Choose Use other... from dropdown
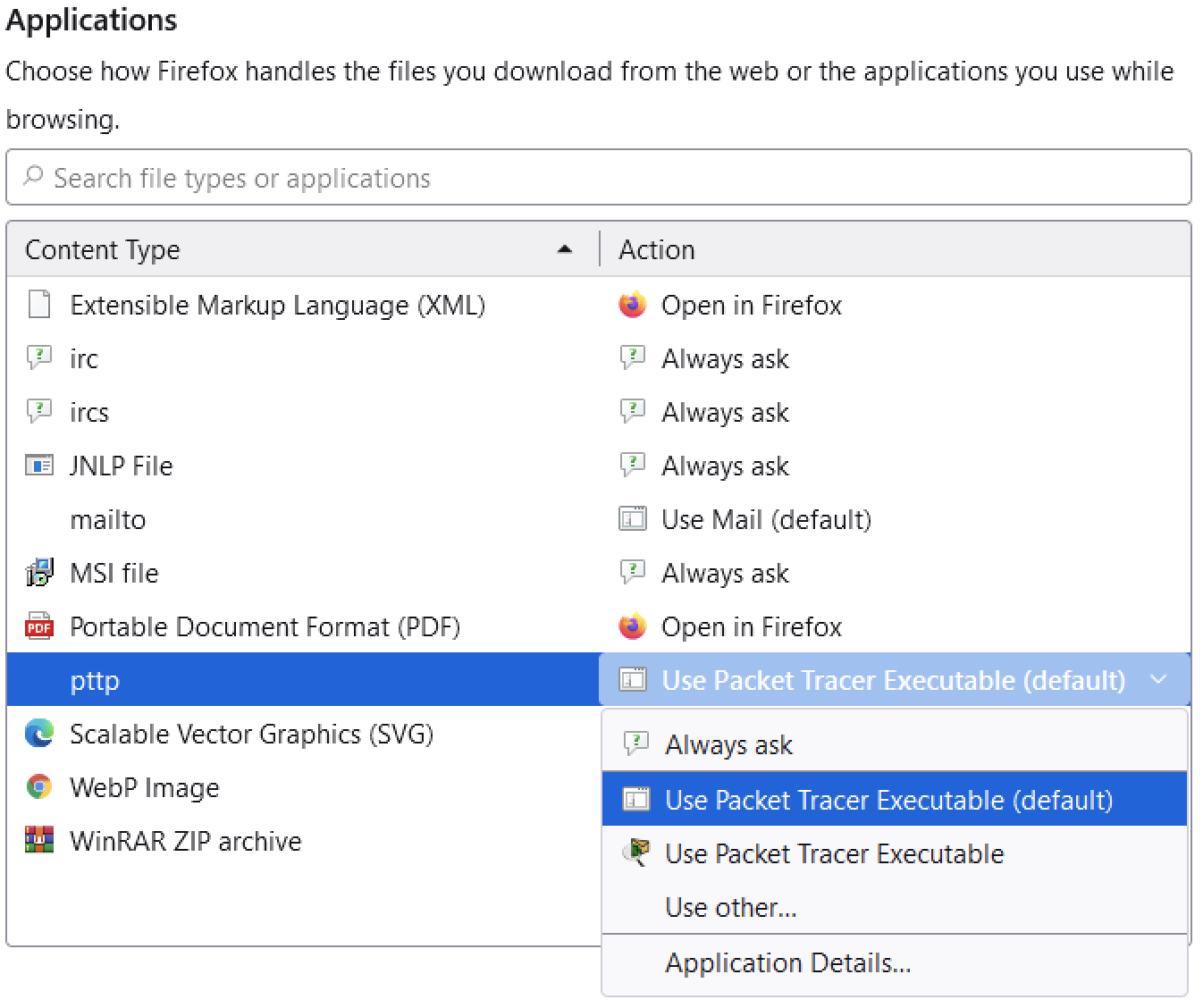 [x=895, y=907]
